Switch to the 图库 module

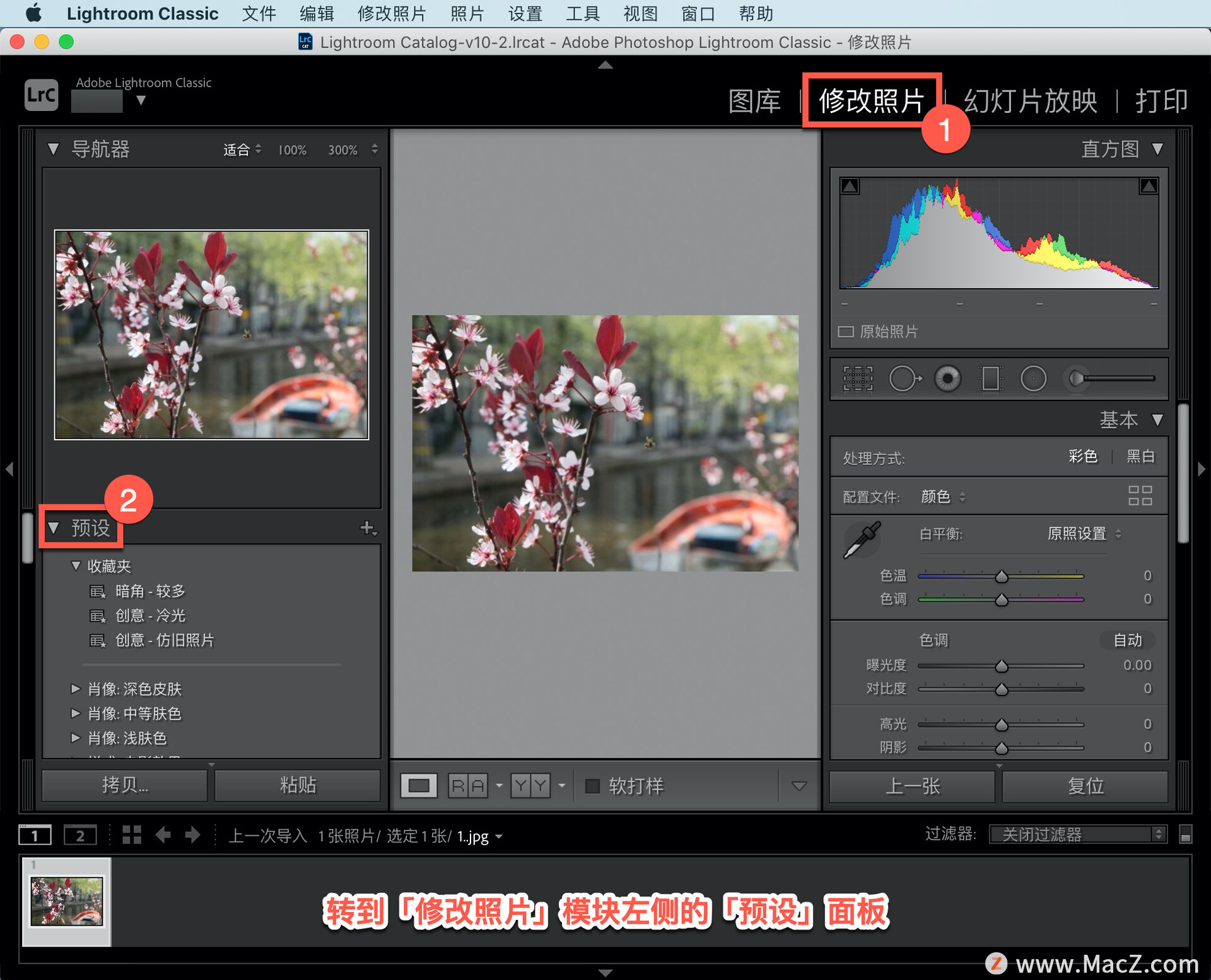click(x=754, y=101)
